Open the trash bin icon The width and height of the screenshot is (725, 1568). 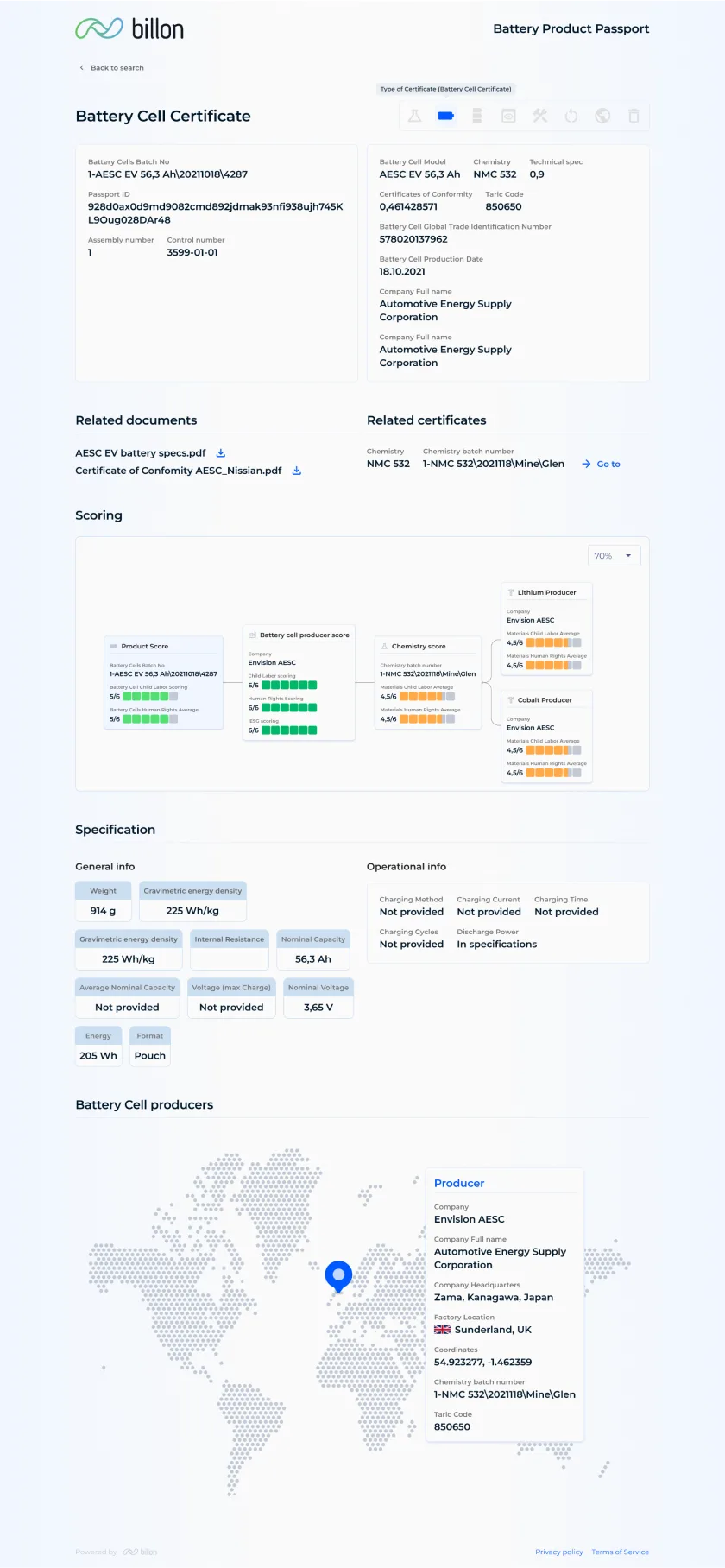click(x=634, y=116)
